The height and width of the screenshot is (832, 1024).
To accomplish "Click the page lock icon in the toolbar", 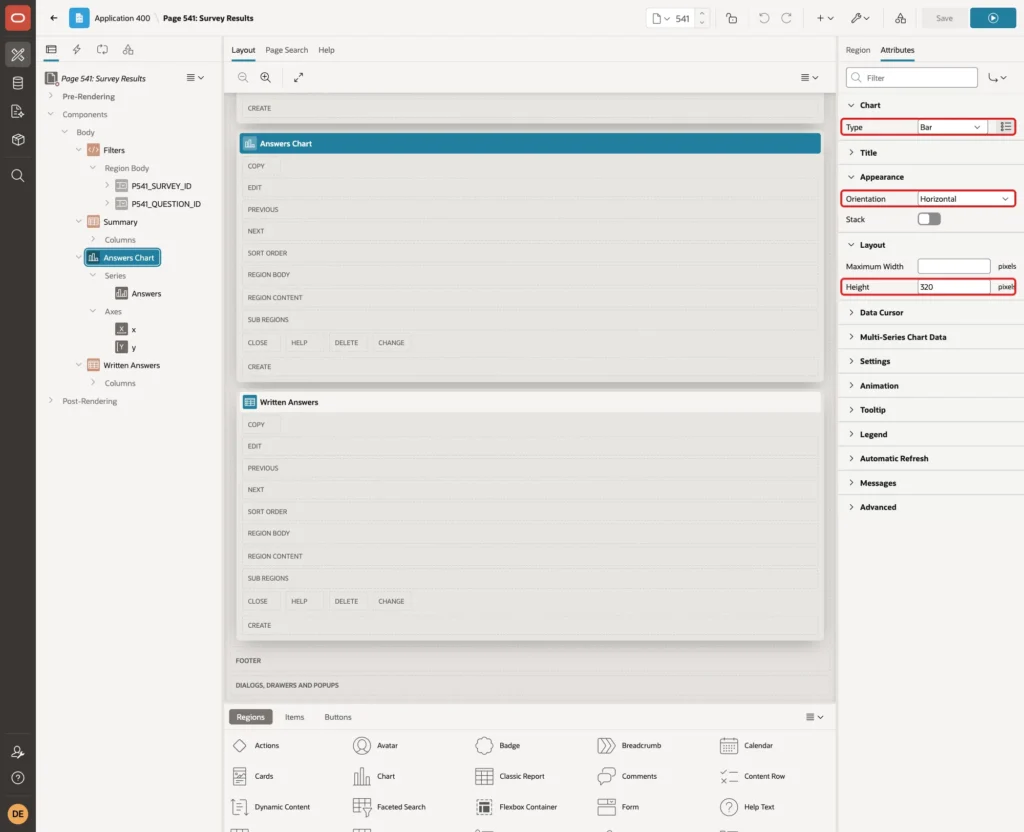I will (x=731, y=18).
